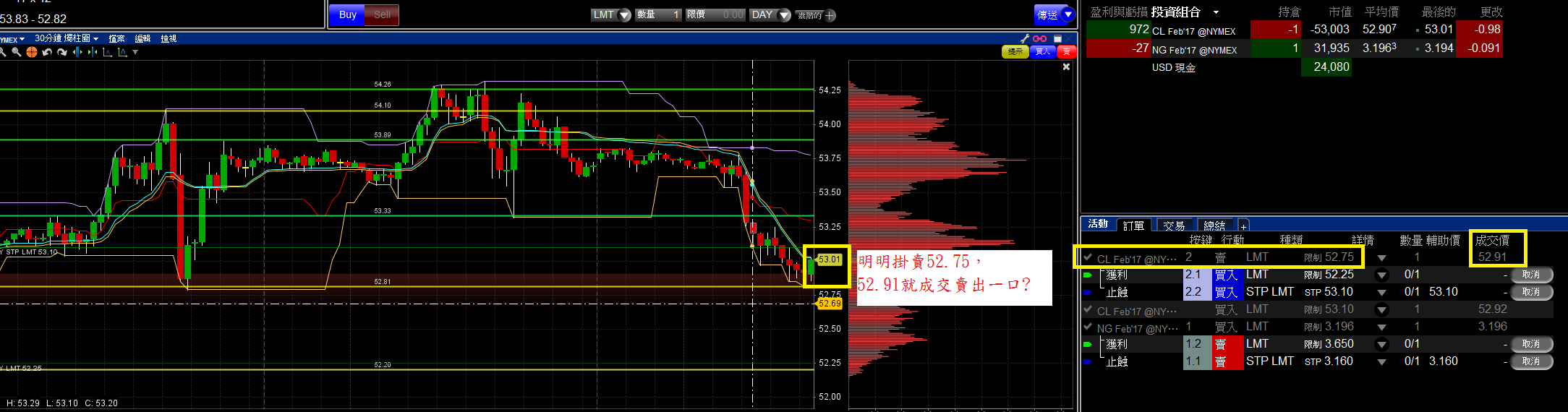1568x412 pixels.
Task: Click the Buy button
Action: tap(347, 14)
